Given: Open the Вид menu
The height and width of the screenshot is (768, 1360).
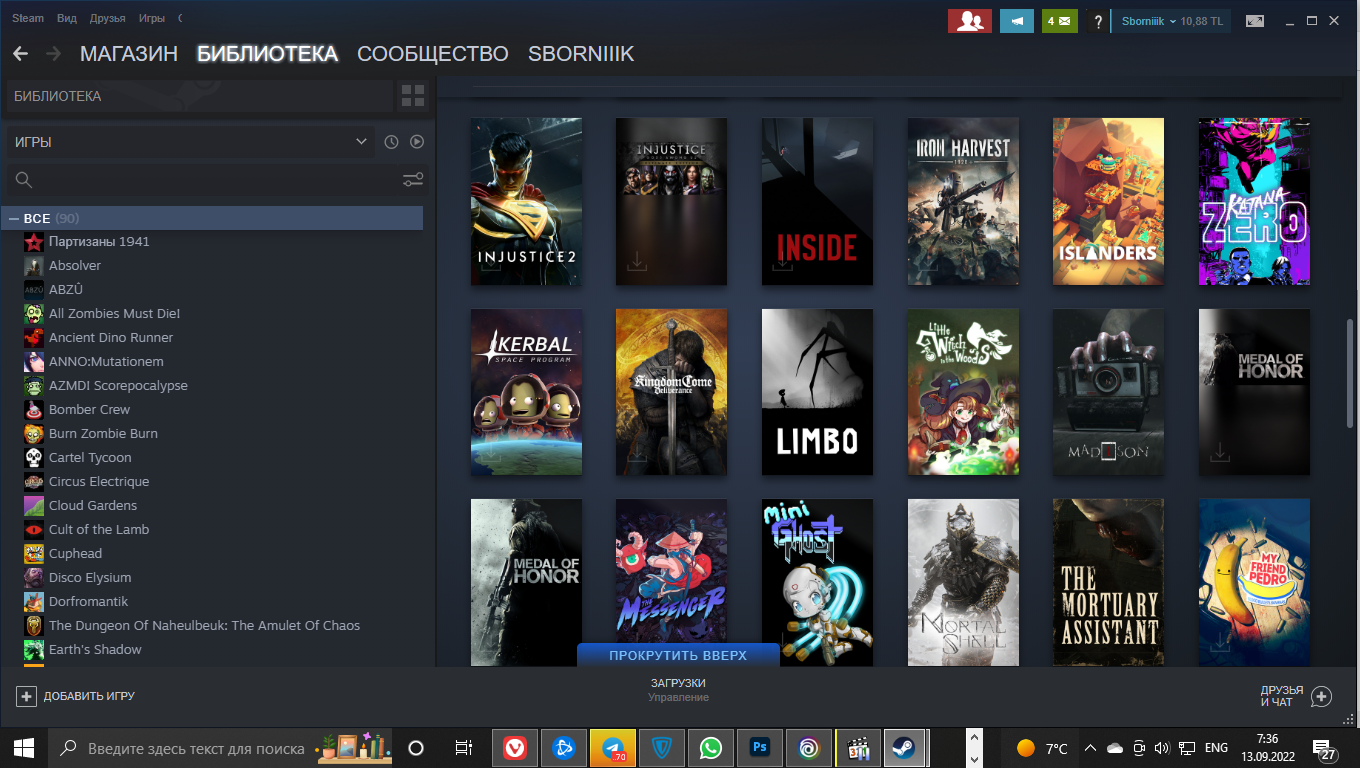Looking at the screenshot, I should (x=67, y=19).
